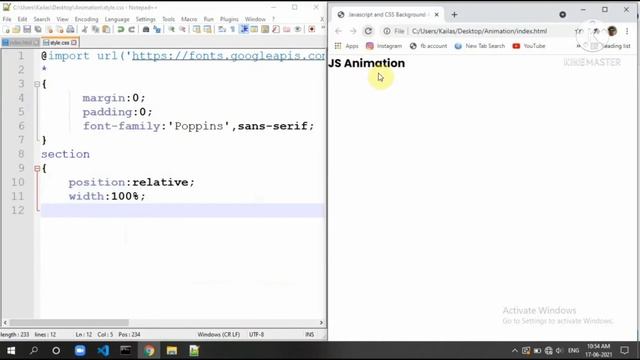The image size is (640, 360).
Task: Click the Open file toolbar icon
Action: pyautogui.click(x=16, y=29)
